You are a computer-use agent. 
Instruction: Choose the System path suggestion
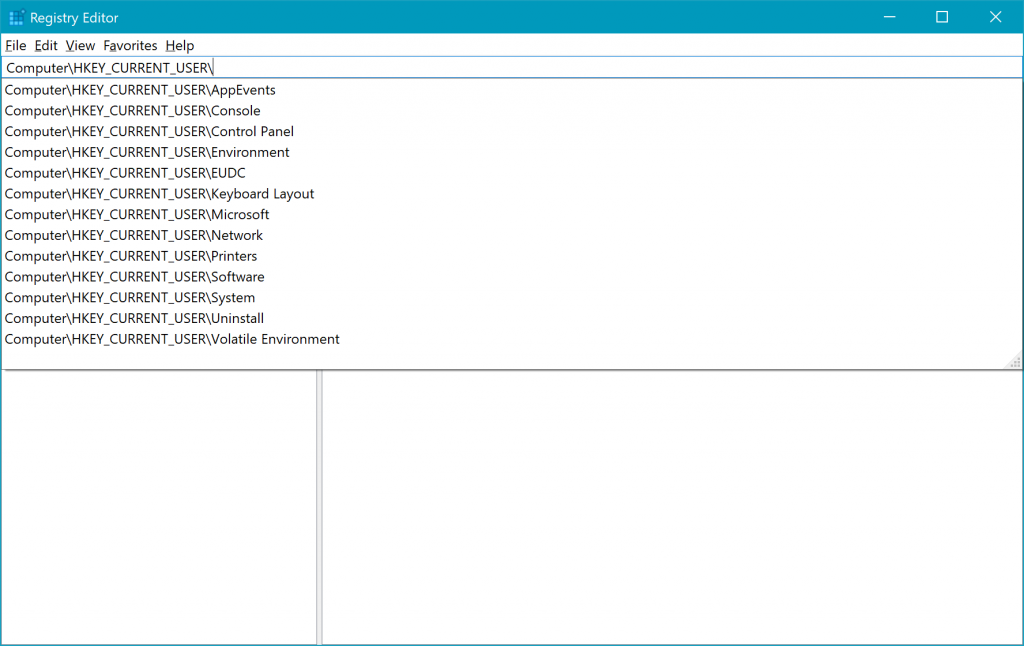tap(130, 297)
